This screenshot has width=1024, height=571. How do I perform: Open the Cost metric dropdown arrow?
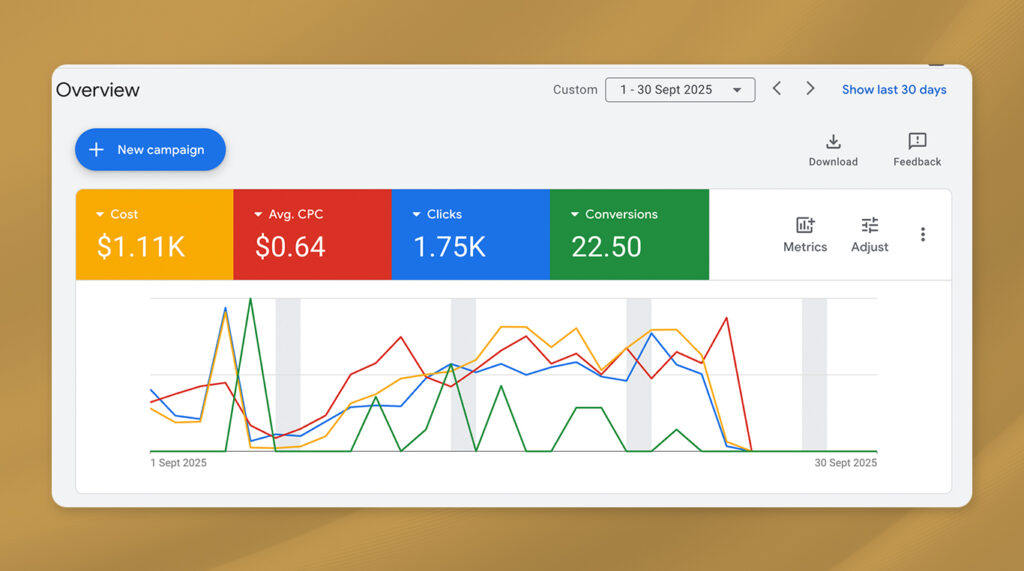click(101, 215)
